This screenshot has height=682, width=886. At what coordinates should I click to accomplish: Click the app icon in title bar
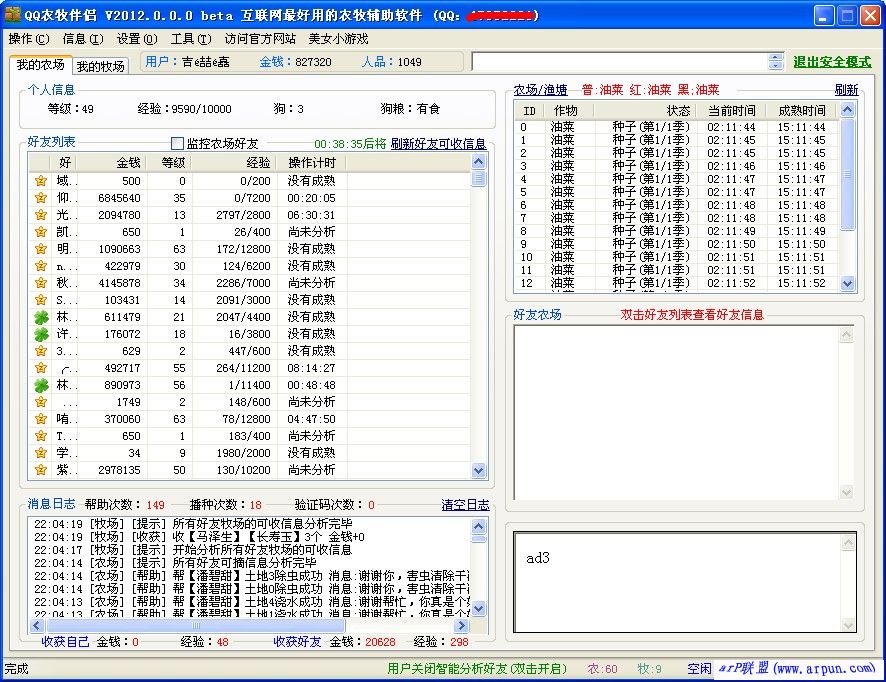13,15
